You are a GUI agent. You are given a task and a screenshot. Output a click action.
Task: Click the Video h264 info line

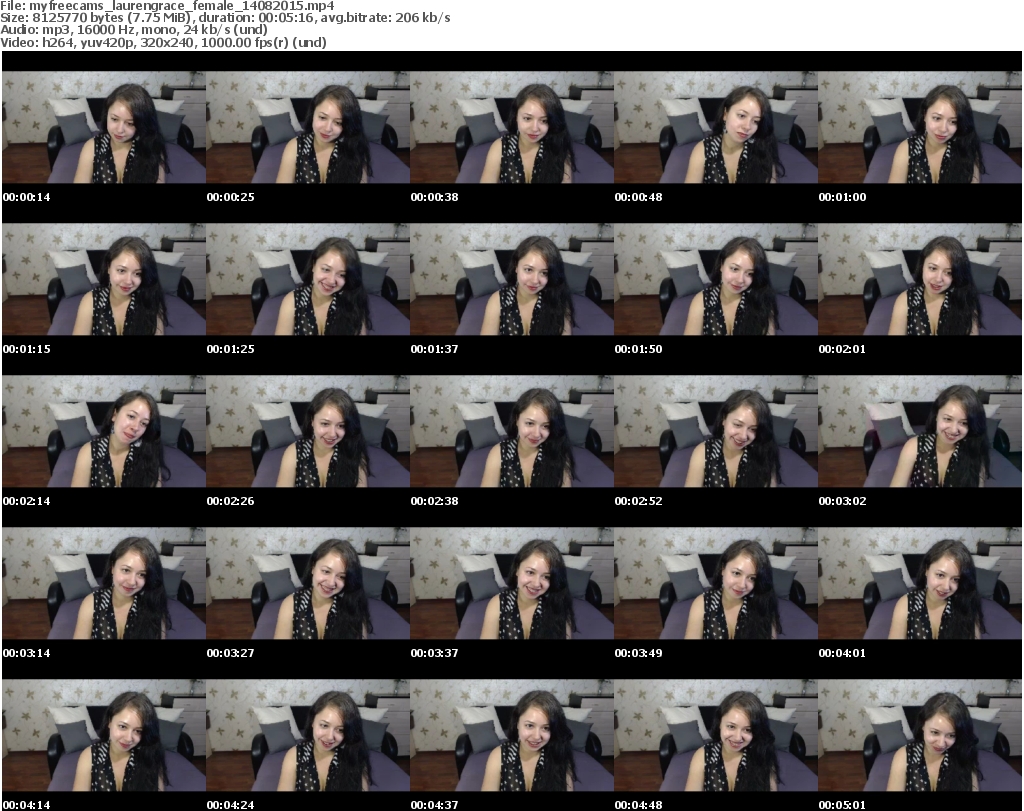163,42
